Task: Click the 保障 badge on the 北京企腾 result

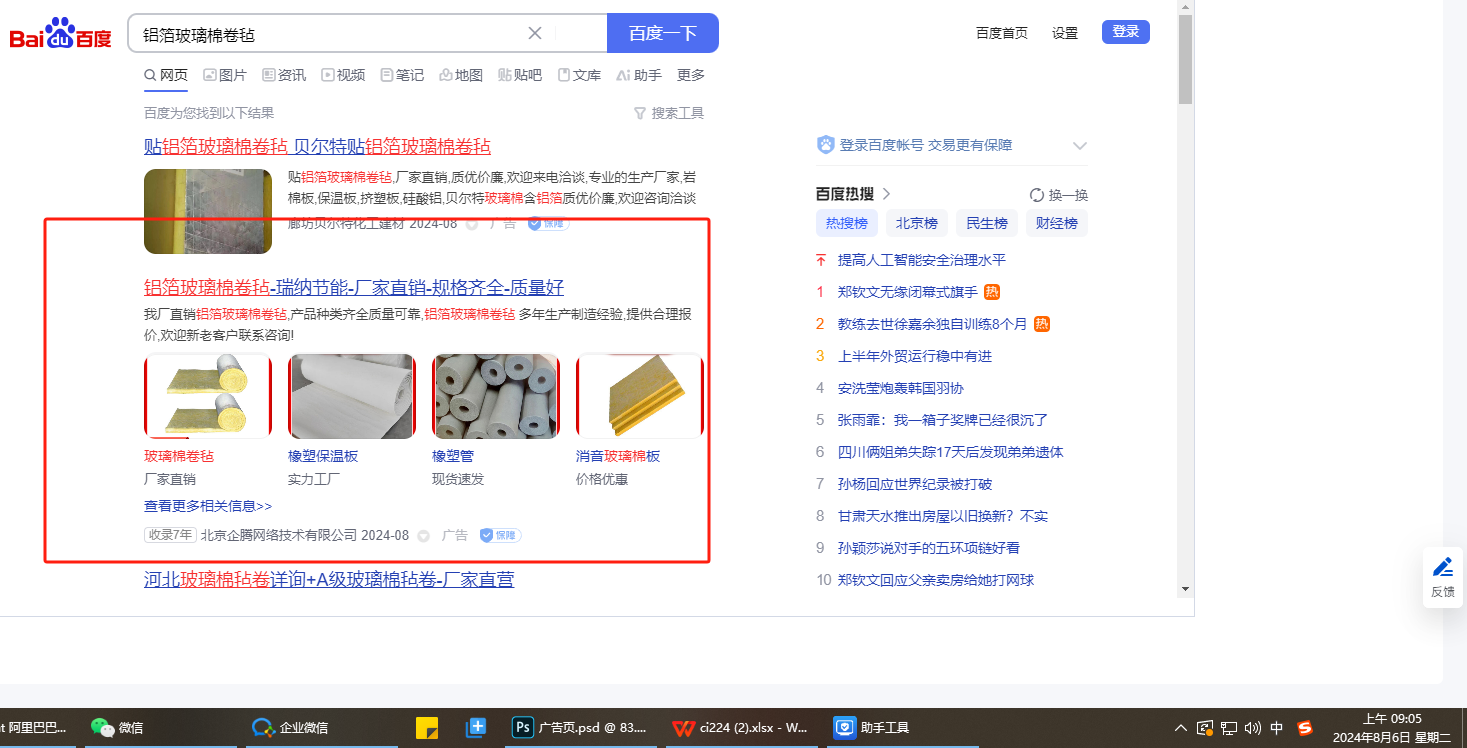Action: [500, 535]
